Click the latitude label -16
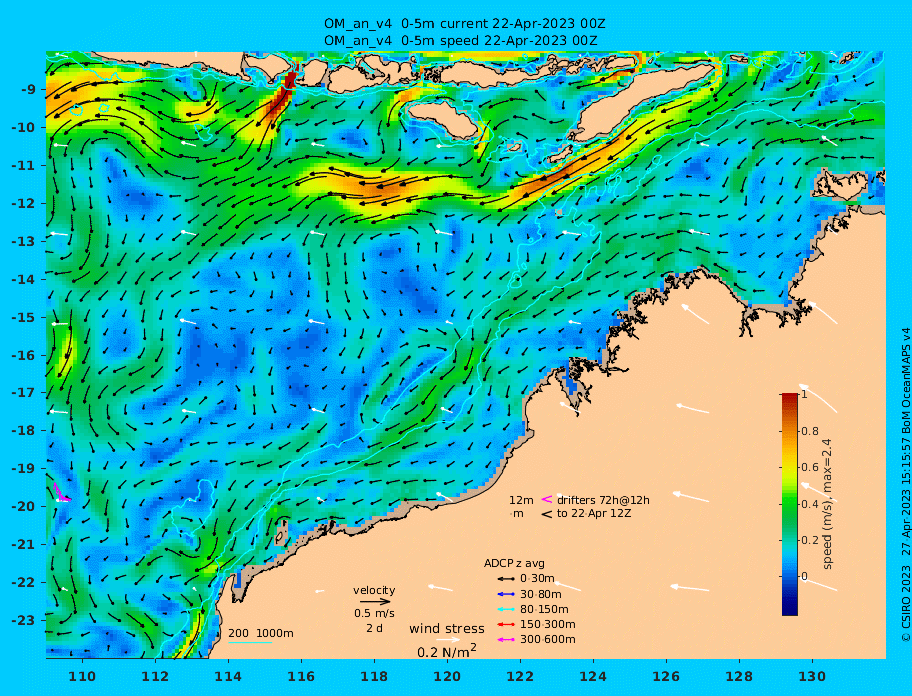 [x=24, y=355]
